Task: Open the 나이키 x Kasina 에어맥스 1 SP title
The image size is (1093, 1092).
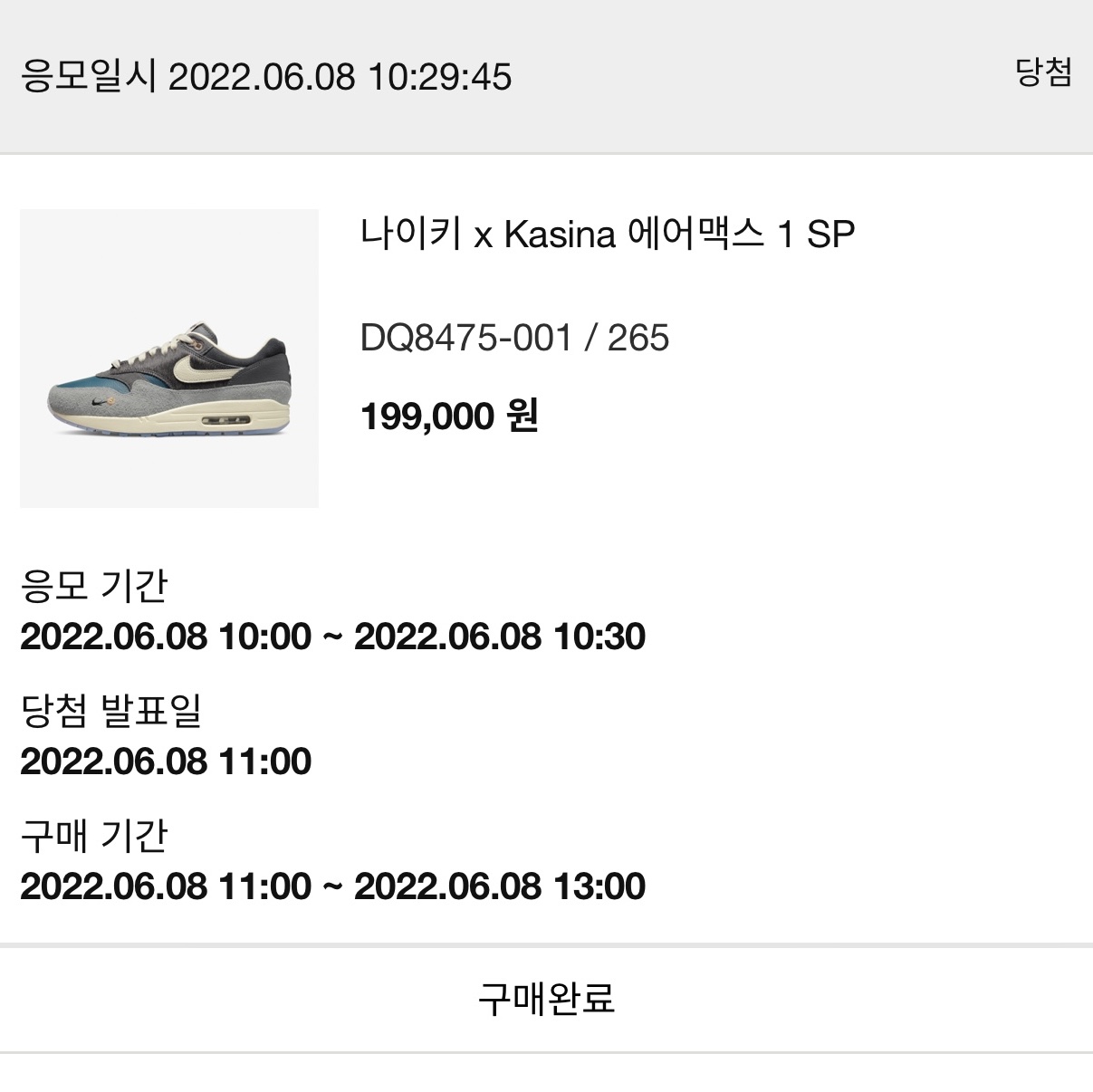Action: (x=607, y=235)
